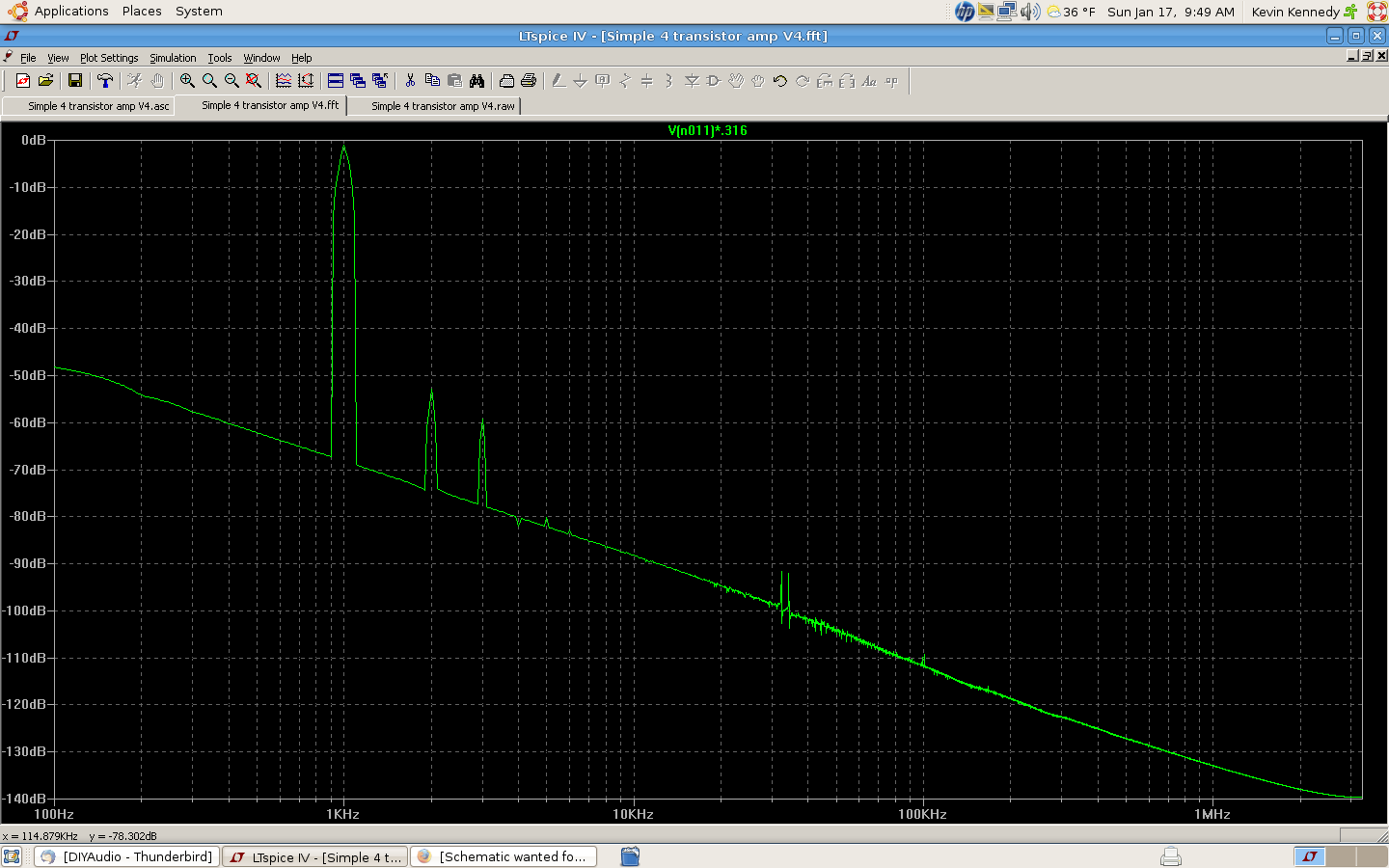Click the Print Setup icon
The height and width of the screenshot is (868, 1389).
[506, 81]
